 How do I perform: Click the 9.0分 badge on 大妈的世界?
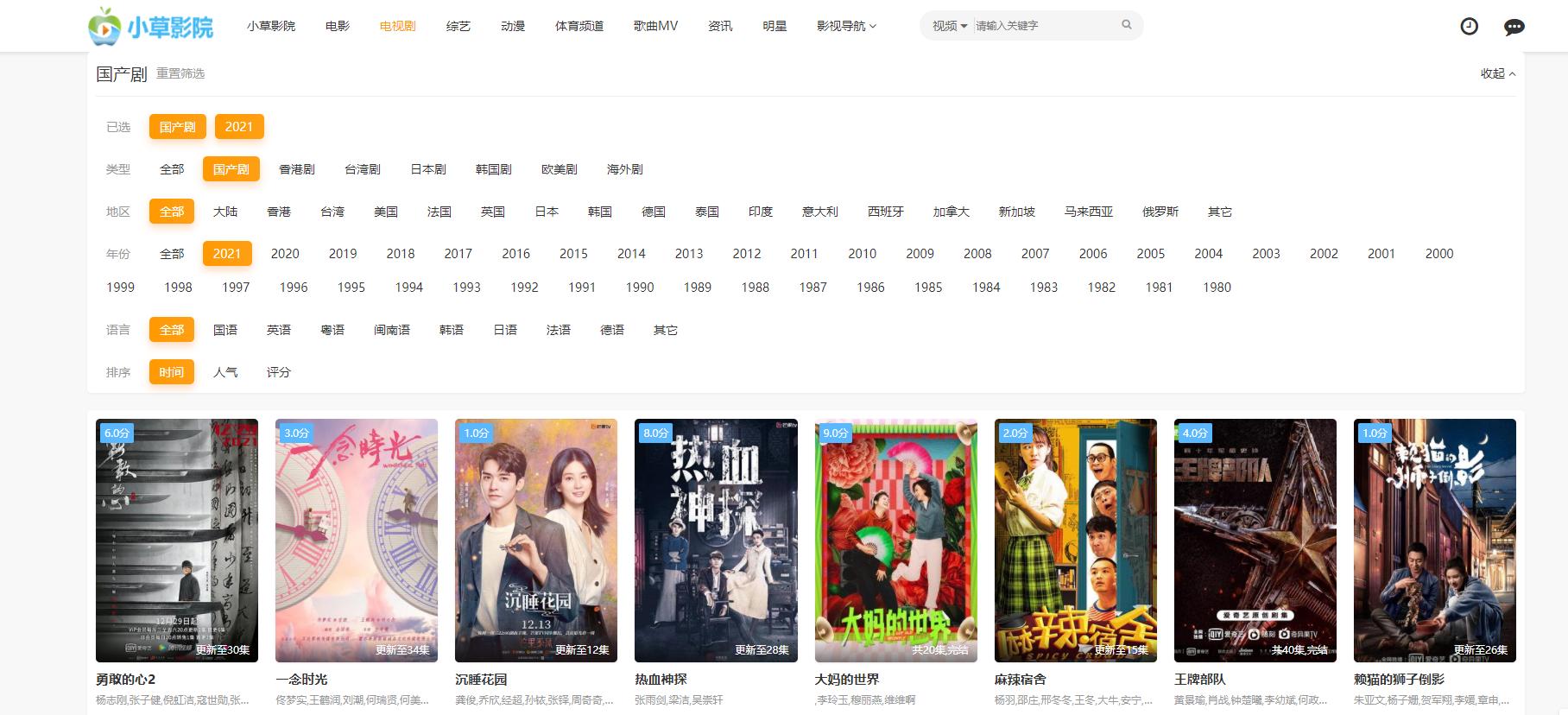point(835,433)
